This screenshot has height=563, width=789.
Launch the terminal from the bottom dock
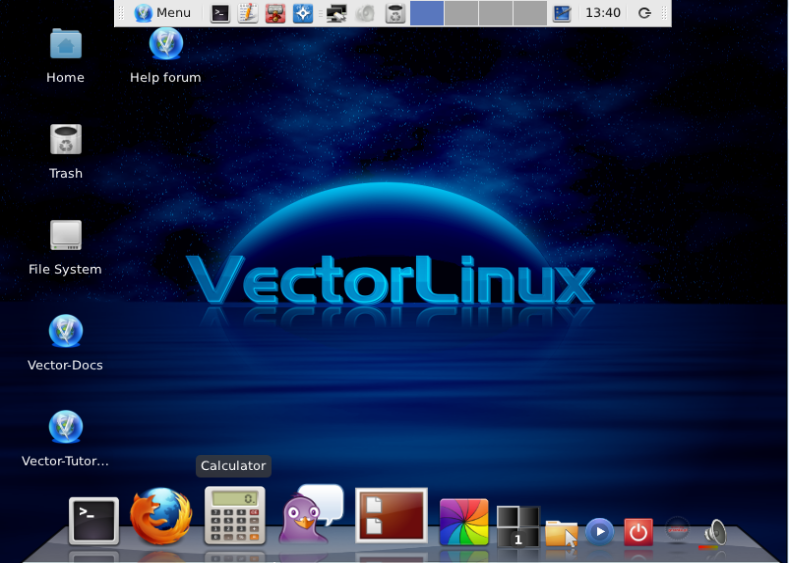(x=94, y=521)
